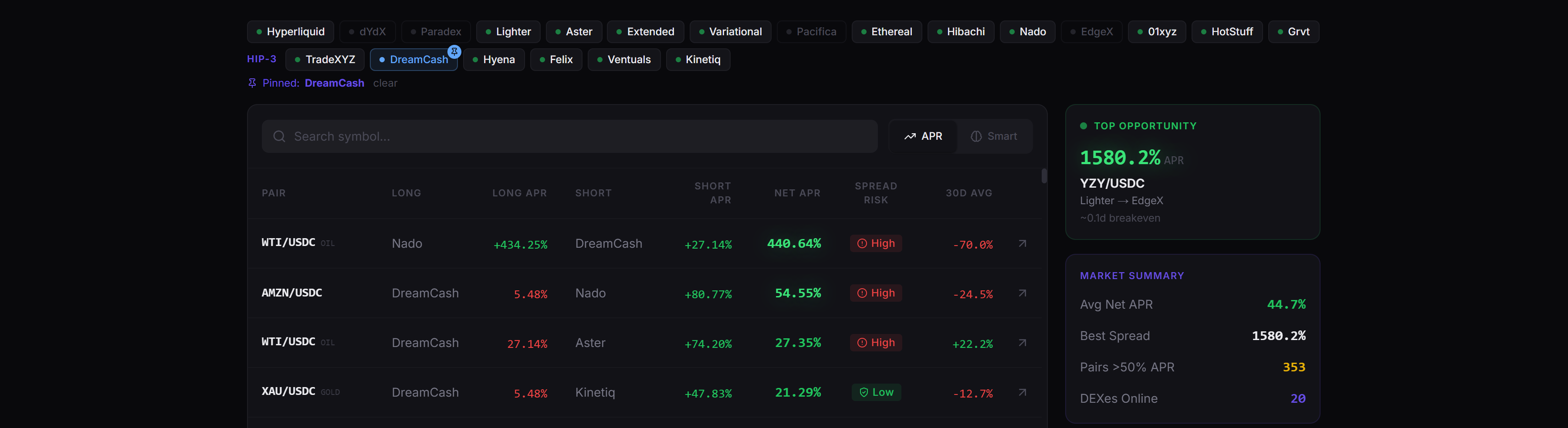Click the 54.55% net APR value

[798, 293]
